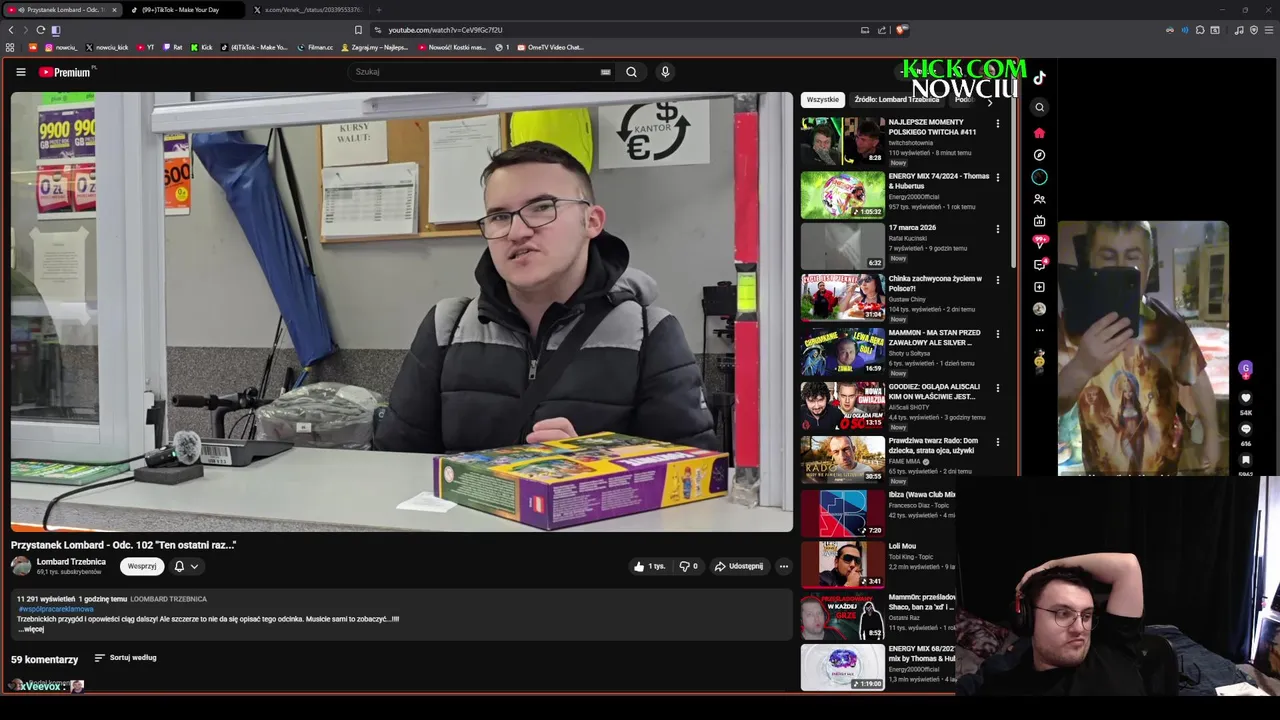The image size is (1280, 720).
Task: Reload the current page
Action: tap(40, 30)
